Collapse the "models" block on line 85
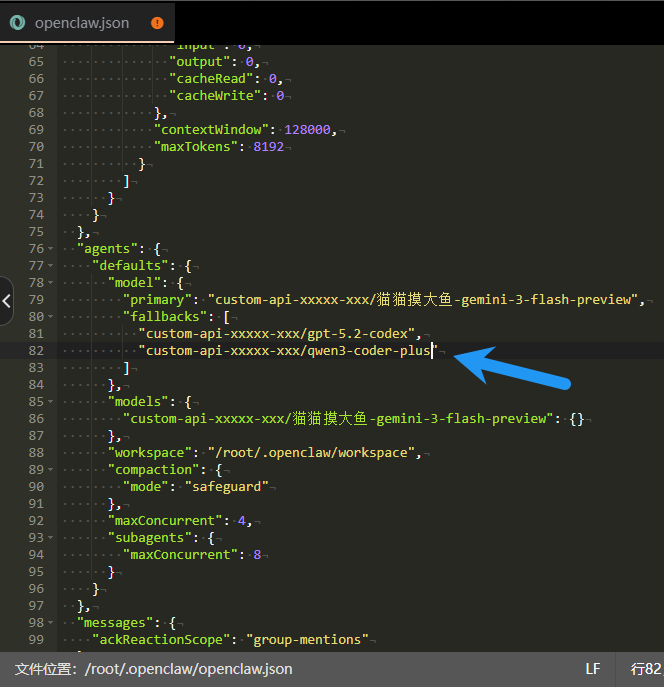 pos(51,401)
